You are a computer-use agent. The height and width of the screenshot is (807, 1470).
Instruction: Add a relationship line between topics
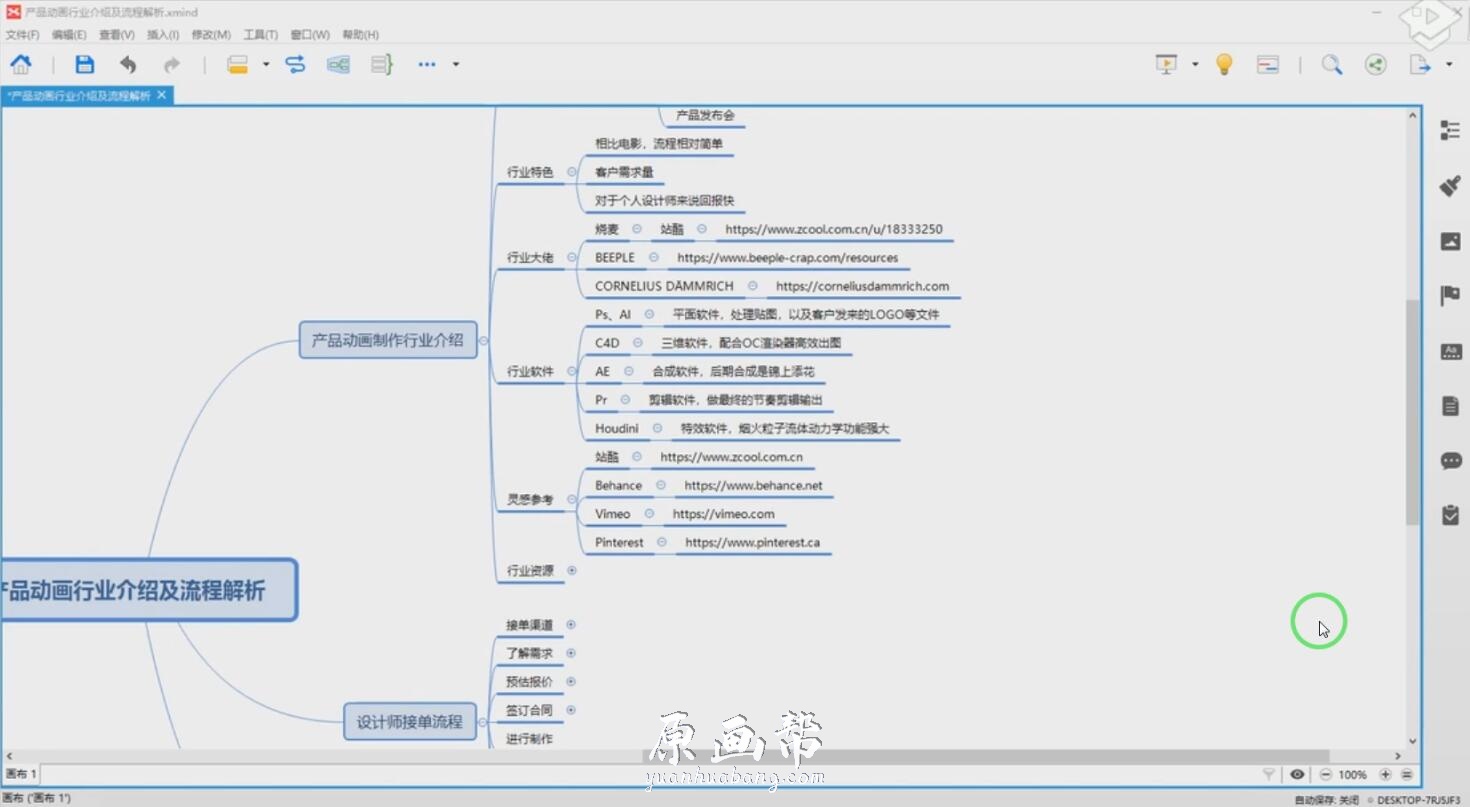[295, 64]
